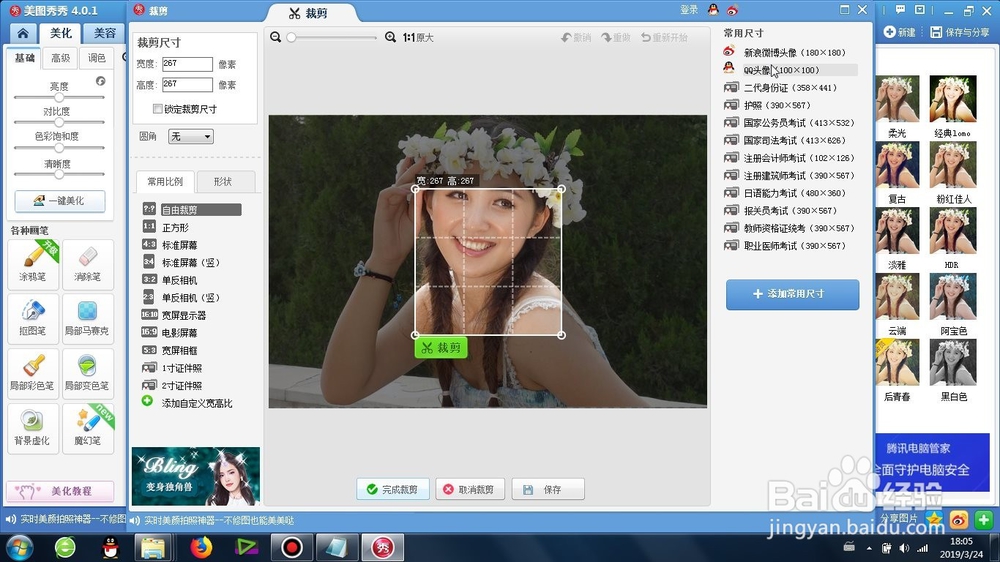Switch to the 美化 tab
Screen dimensions: 1000x562
[x=61, y=33]
